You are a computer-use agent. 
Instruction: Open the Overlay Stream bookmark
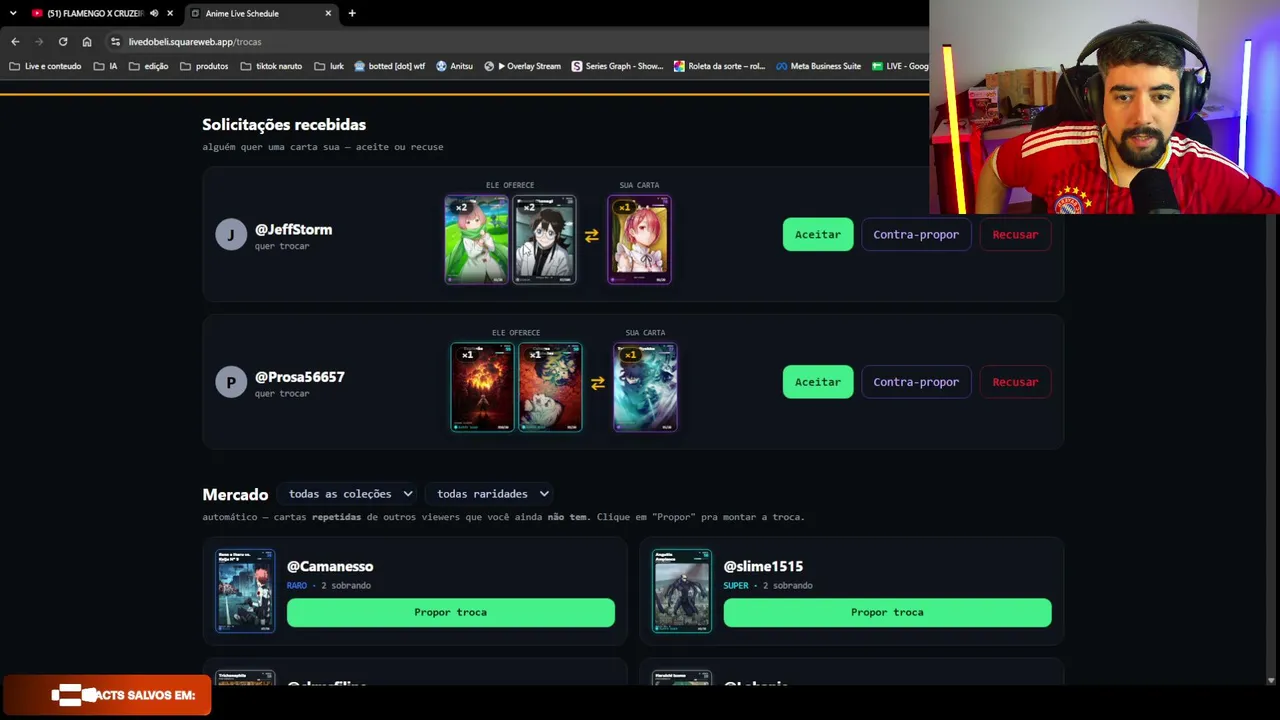point(522,66)
